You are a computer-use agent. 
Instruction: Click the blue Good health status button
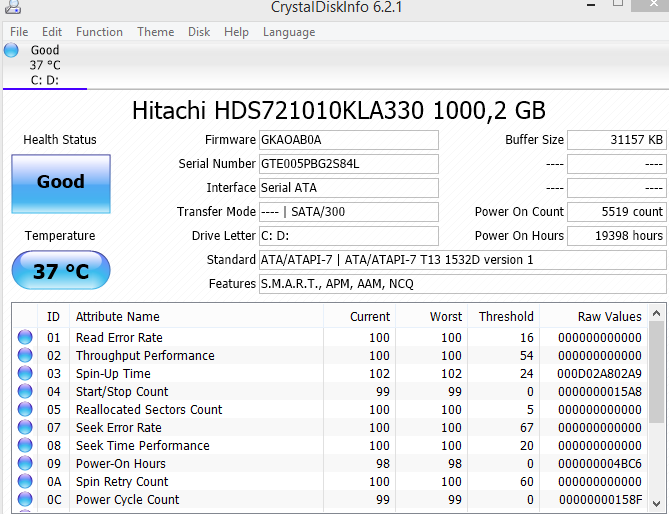[60, 182]
